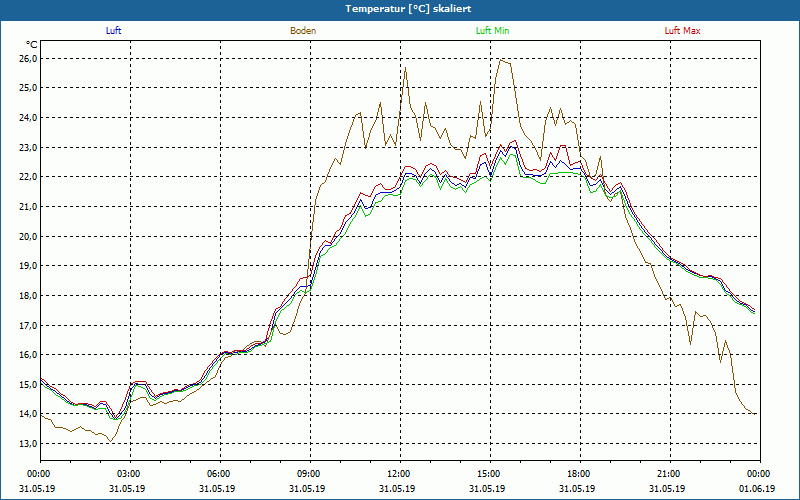Click the 14,0 y-axis value
The image size is (800, 500).
28,414
